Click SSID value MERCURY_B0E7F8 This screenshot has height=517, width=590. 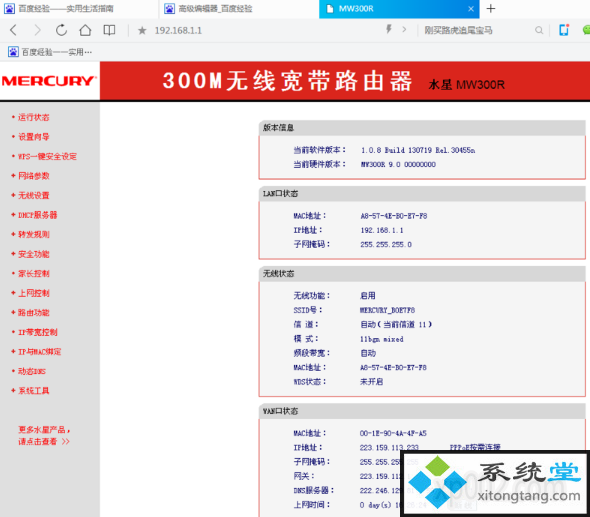click(x=387, y=310)
